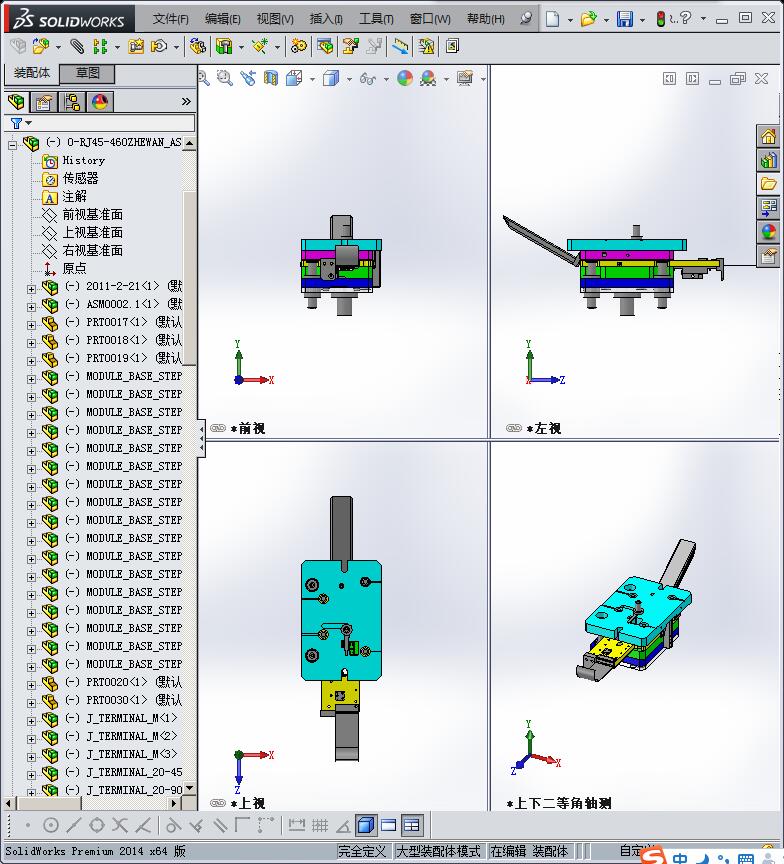This screenshot has width=784, height=864.
Task: Expand the PRT0017<1> component node
Action: [31, 325]
